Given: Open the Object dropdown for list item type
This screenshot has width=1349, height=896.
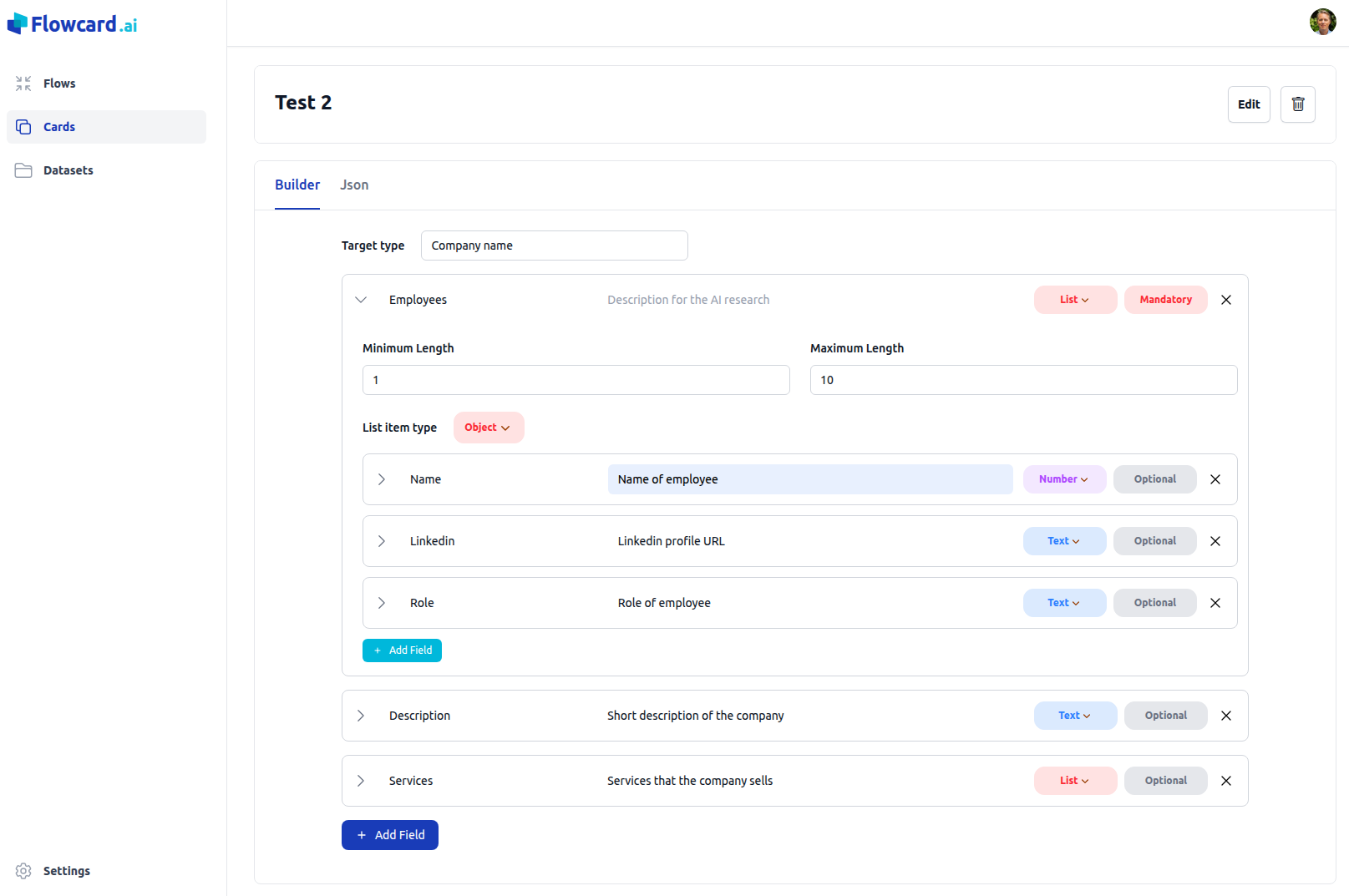Looking at the screenshot, I should (x=488, y=427).
